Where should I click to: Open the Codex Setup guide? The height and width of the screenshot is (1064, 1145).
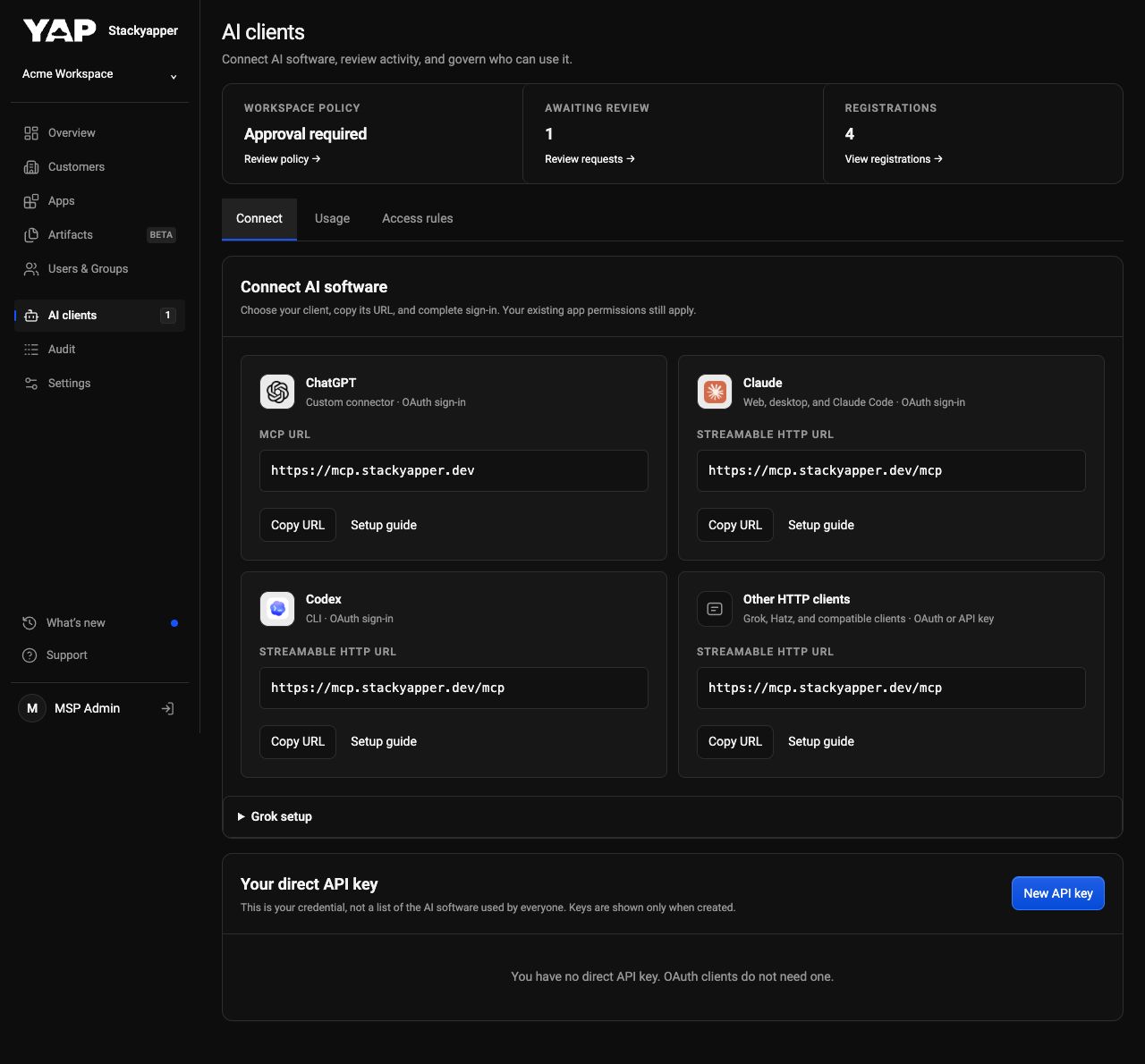click(384, 742)
